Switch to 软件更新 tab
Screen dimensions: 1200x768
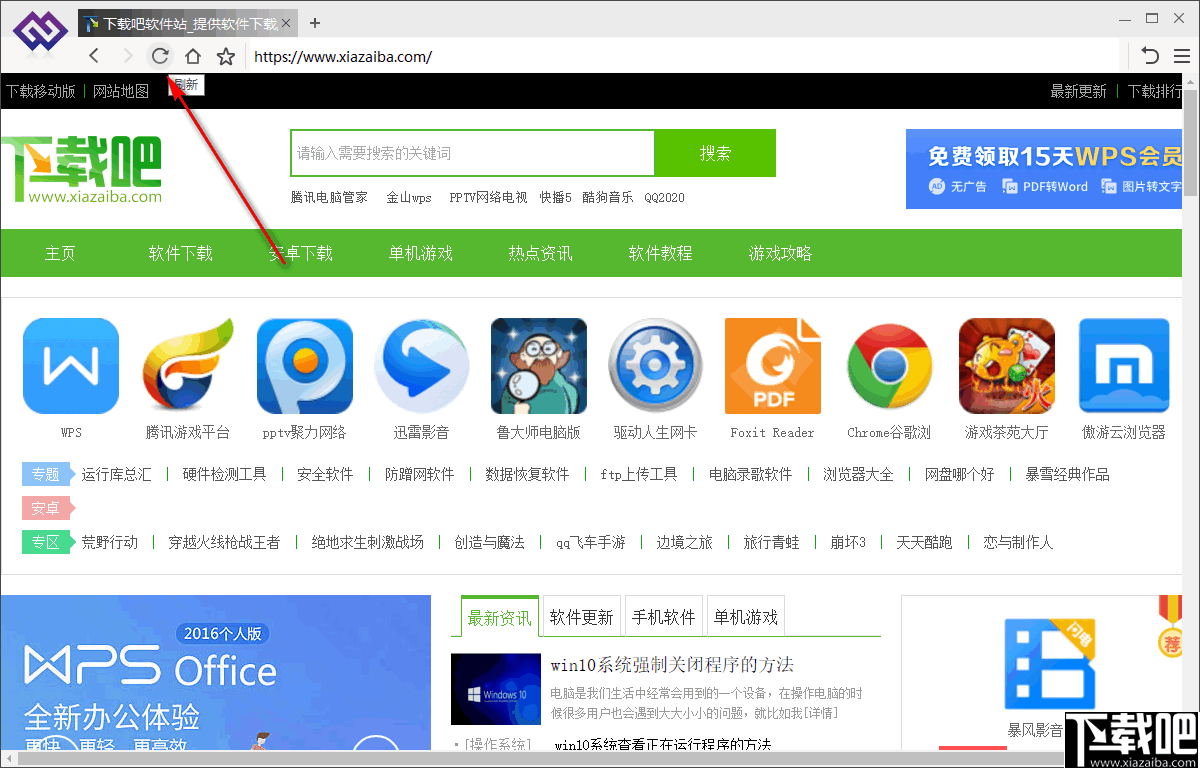pos(581,617)
